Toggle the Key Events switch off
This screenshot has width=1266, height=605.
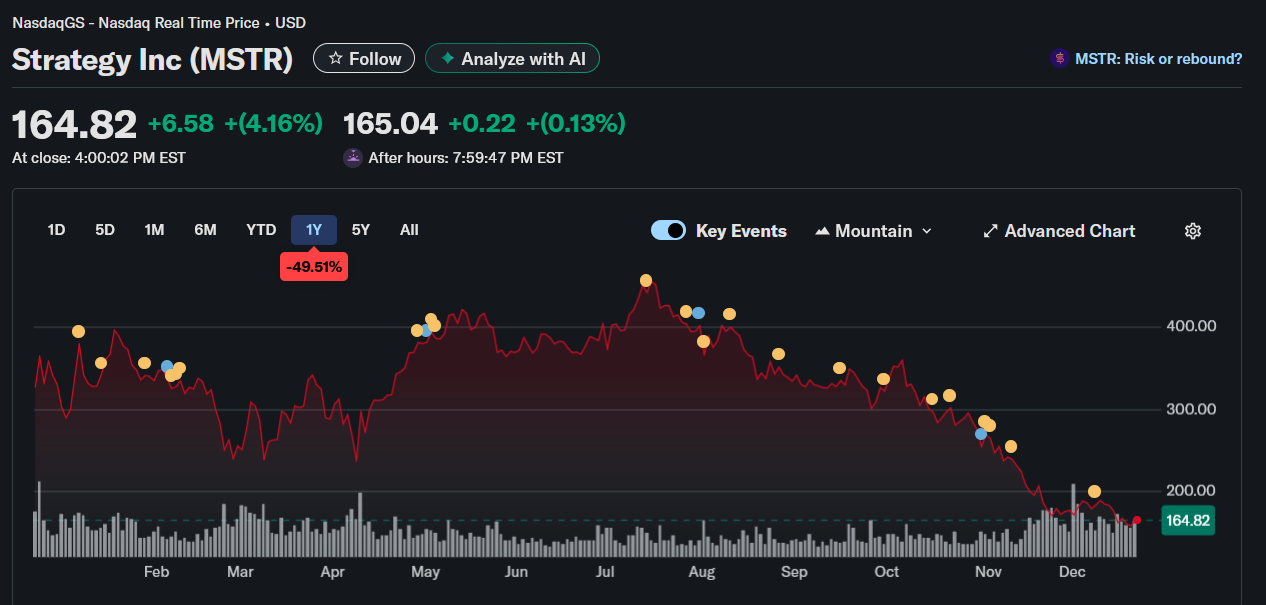pyautogui.click(x=668, y=230)
